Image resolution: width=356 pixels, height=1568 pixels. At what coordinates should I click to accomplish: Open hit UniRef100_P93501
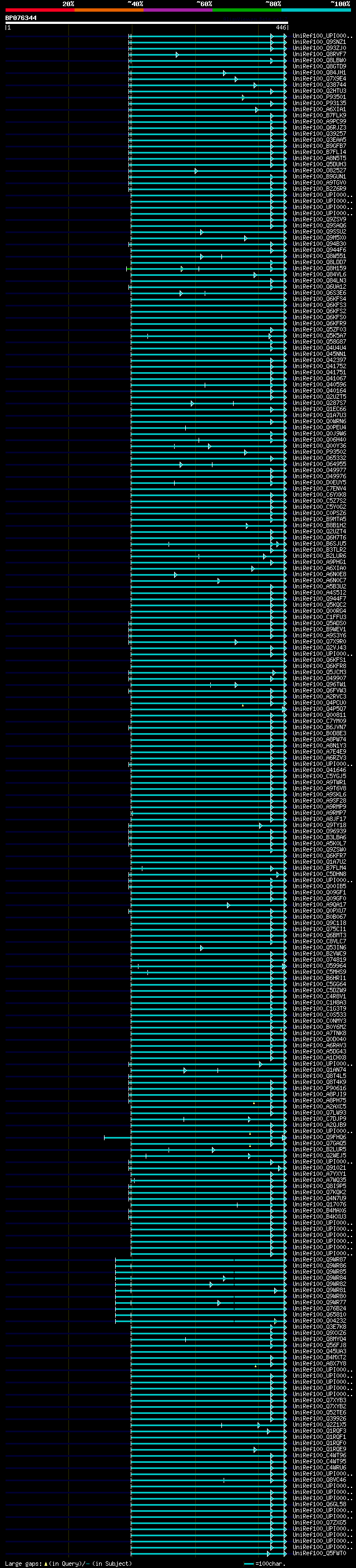[319, 97]
